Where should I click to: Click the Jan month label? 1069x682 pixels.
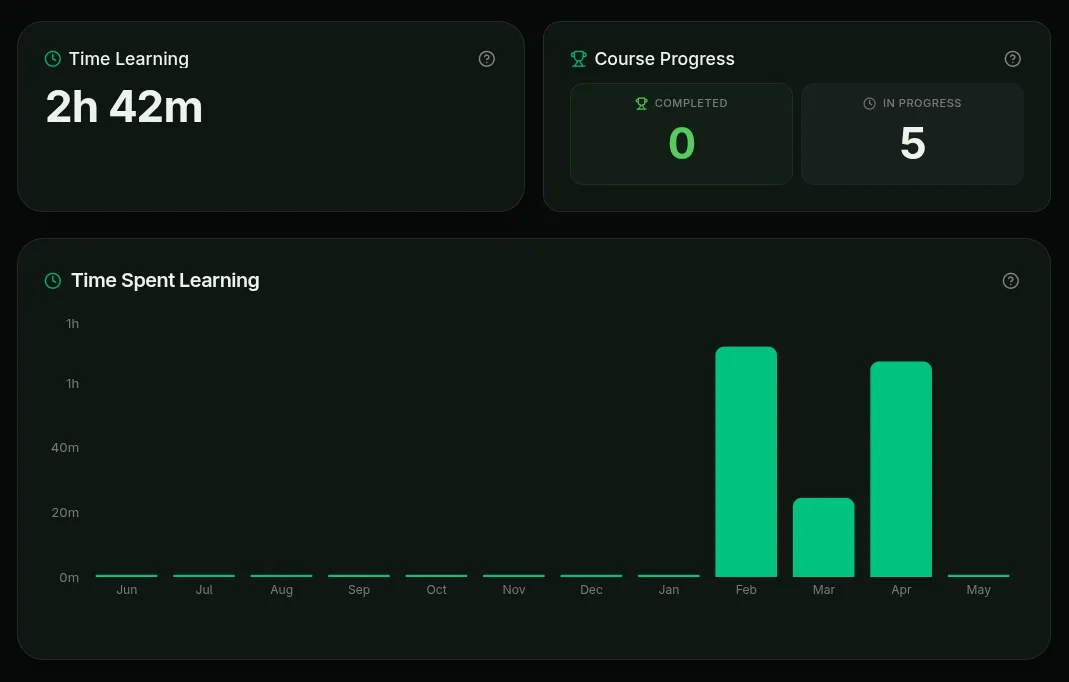pos(669,589)
